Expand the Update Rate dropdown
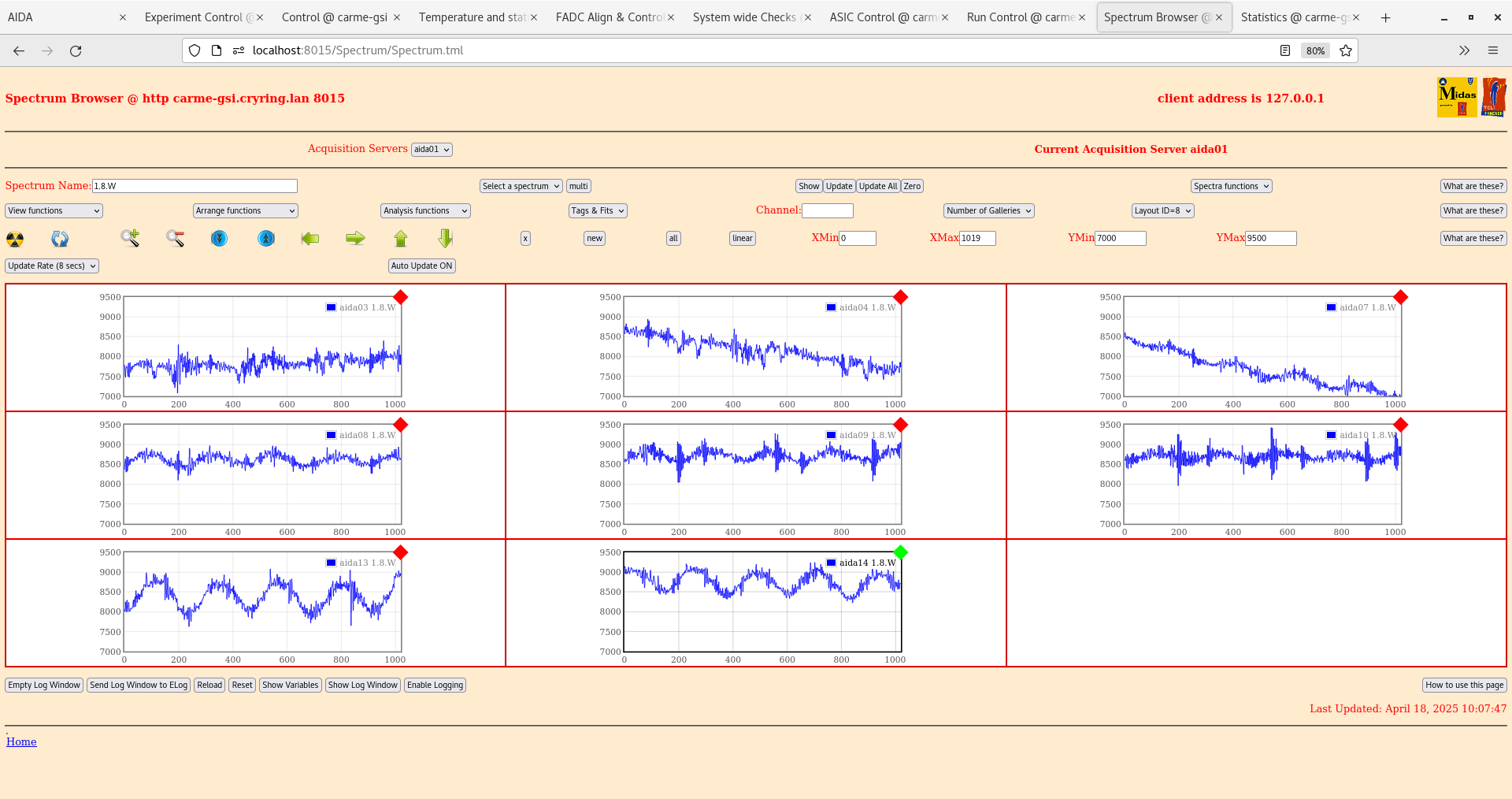 tap(52, 266)
